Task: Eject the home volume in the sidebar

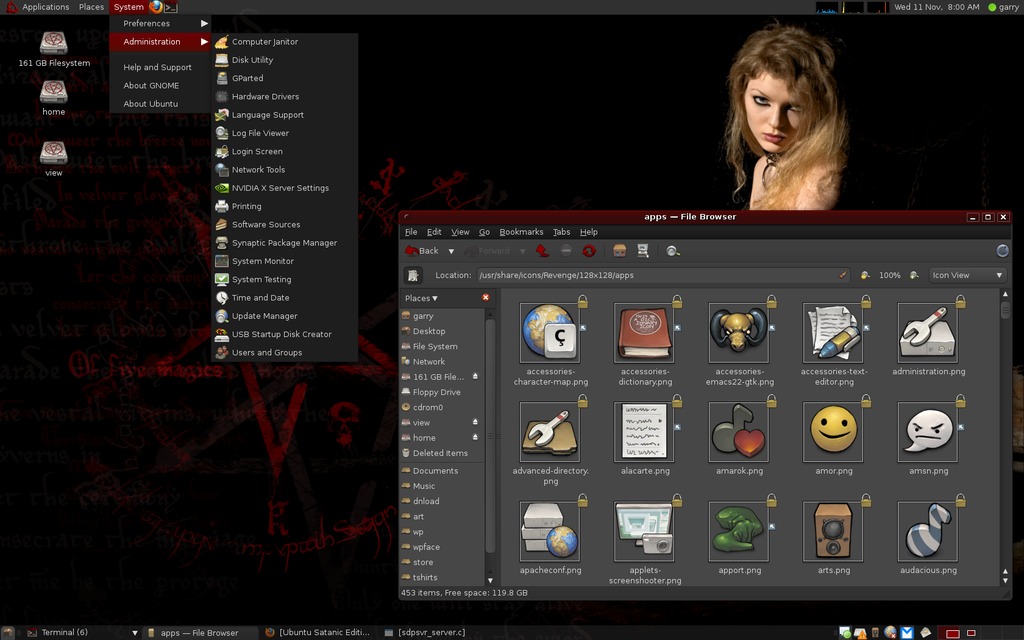Action: point(476,437)
